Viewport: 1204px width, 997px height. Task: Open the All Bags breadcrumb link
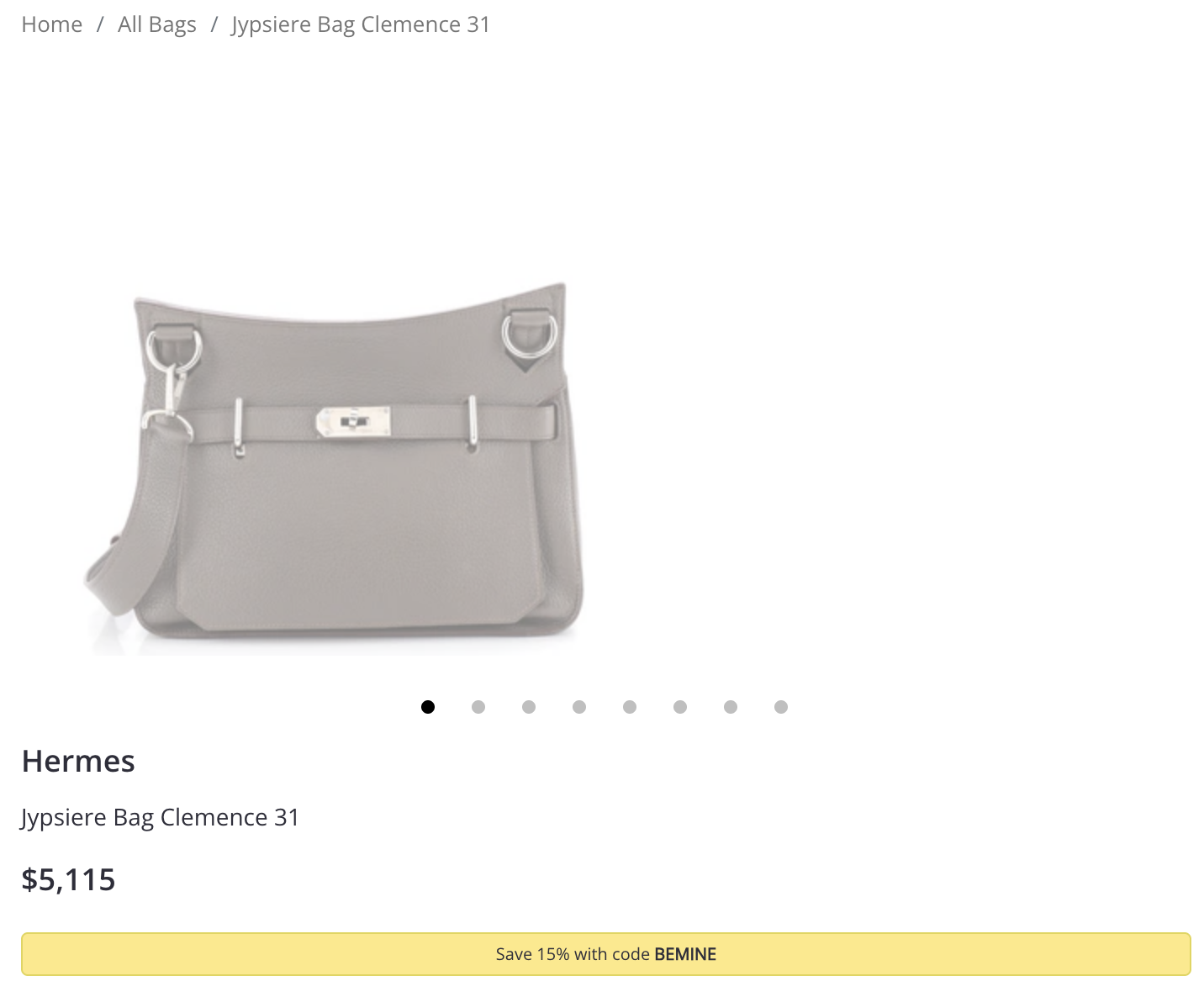[x=157, y=24]
